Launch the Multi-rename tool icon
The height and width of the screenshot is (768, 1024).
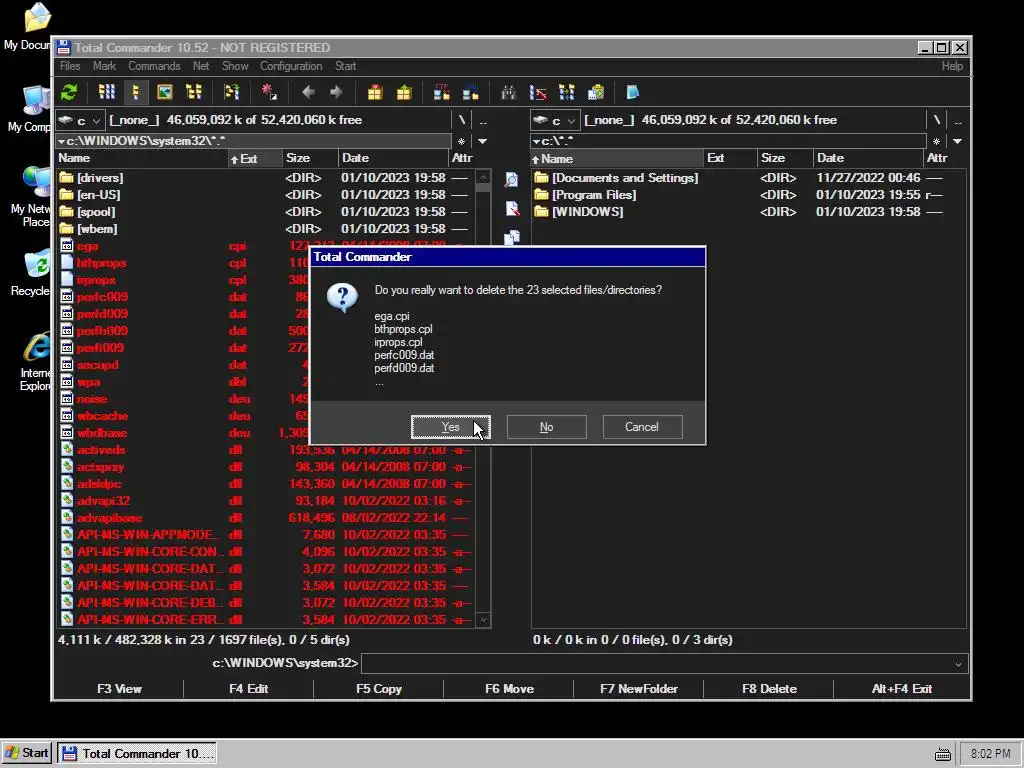coord(537,92)
